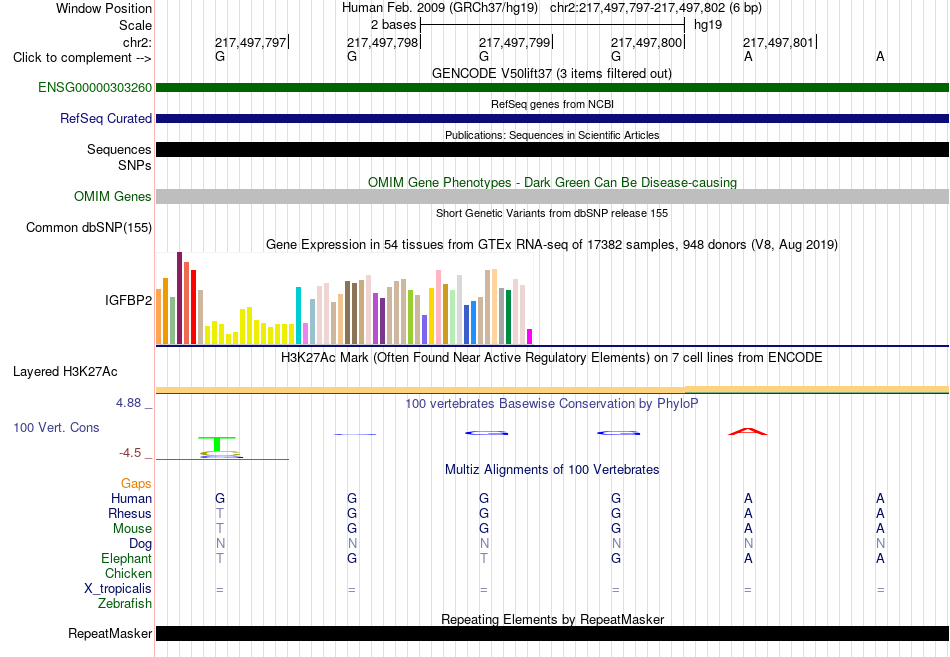
Task: Click the 217,497,798 ruler position
Action: (382, 42)
